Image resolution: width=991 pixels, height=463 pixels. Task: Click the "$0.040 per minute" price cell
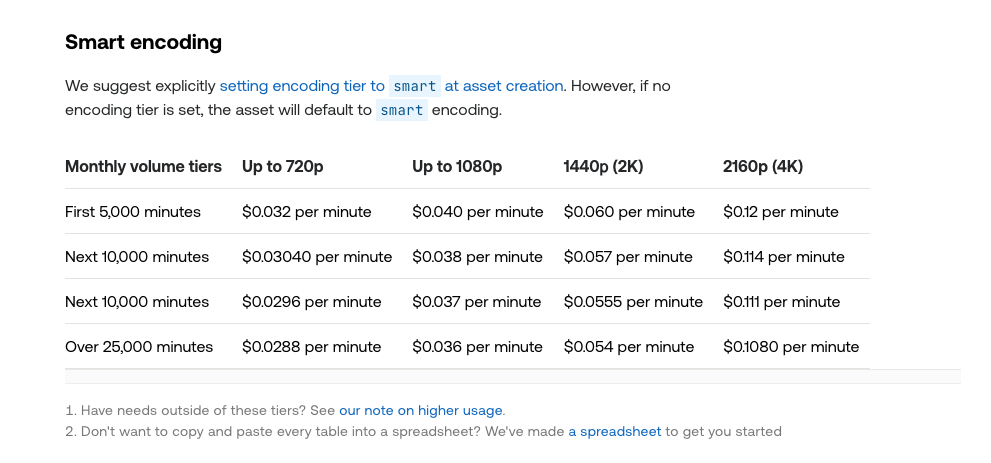click(x=478, y=212)
